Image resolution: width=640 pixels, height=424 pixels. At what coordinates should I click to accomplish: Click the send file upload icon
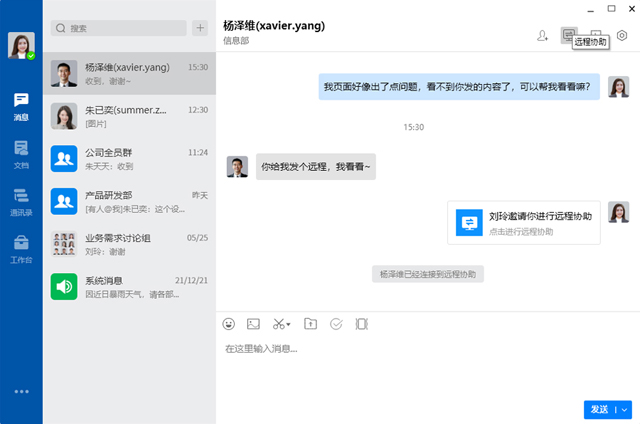310,323
